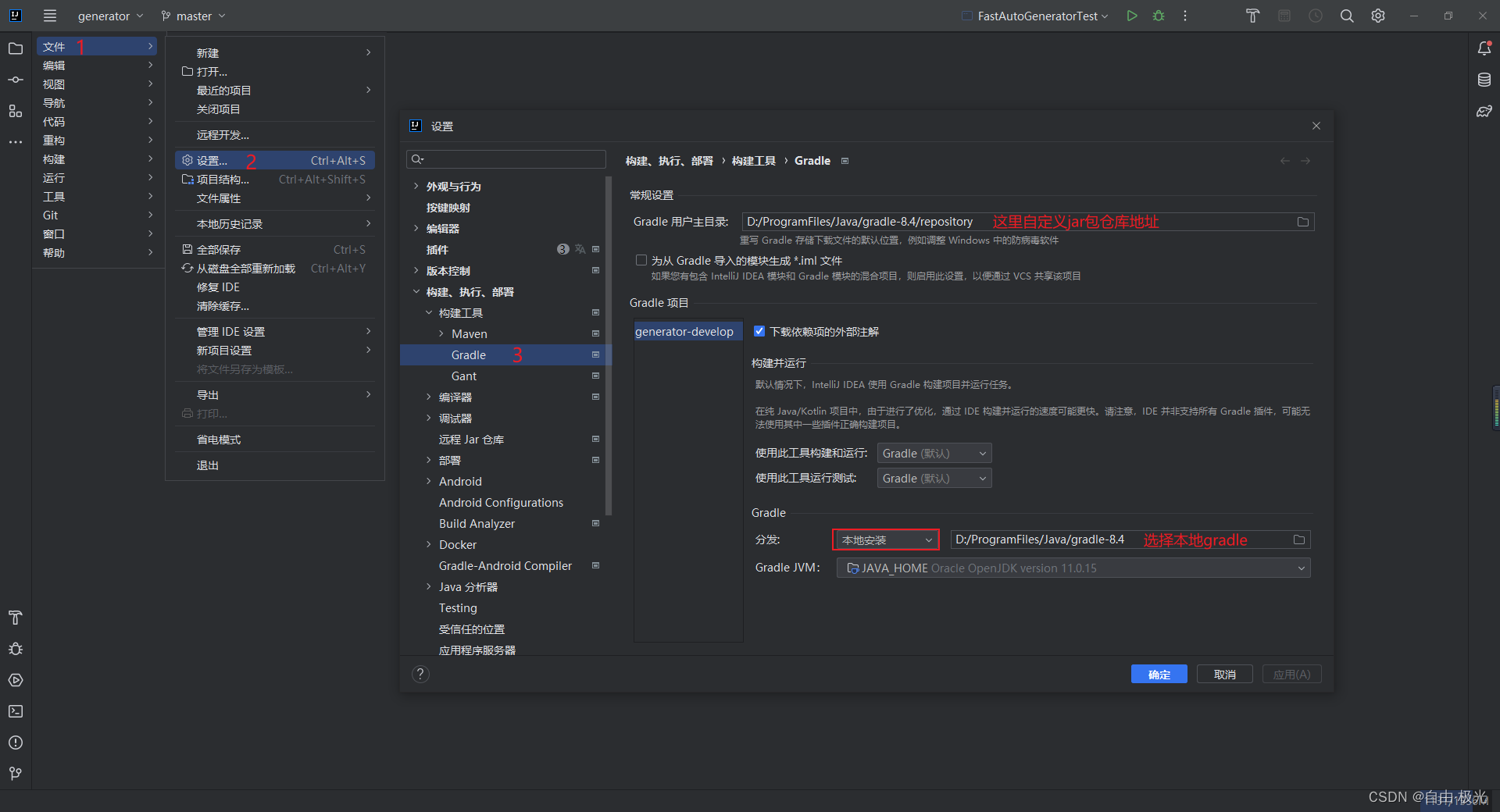Open the Gradle tool window elephant icon
The image size is (1500, 812).
1485,111
